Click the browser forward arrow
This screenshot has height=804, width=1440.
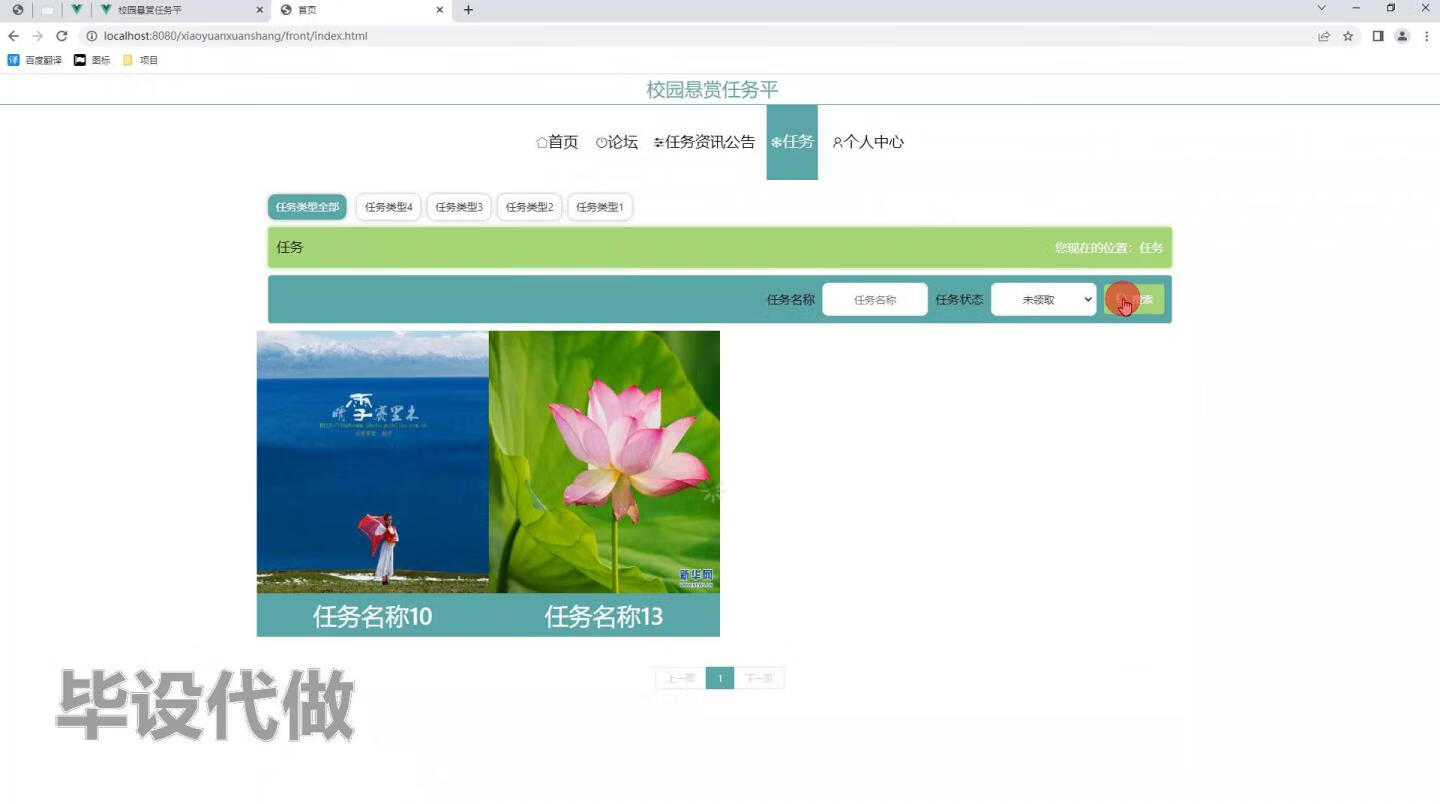point(37,36)
